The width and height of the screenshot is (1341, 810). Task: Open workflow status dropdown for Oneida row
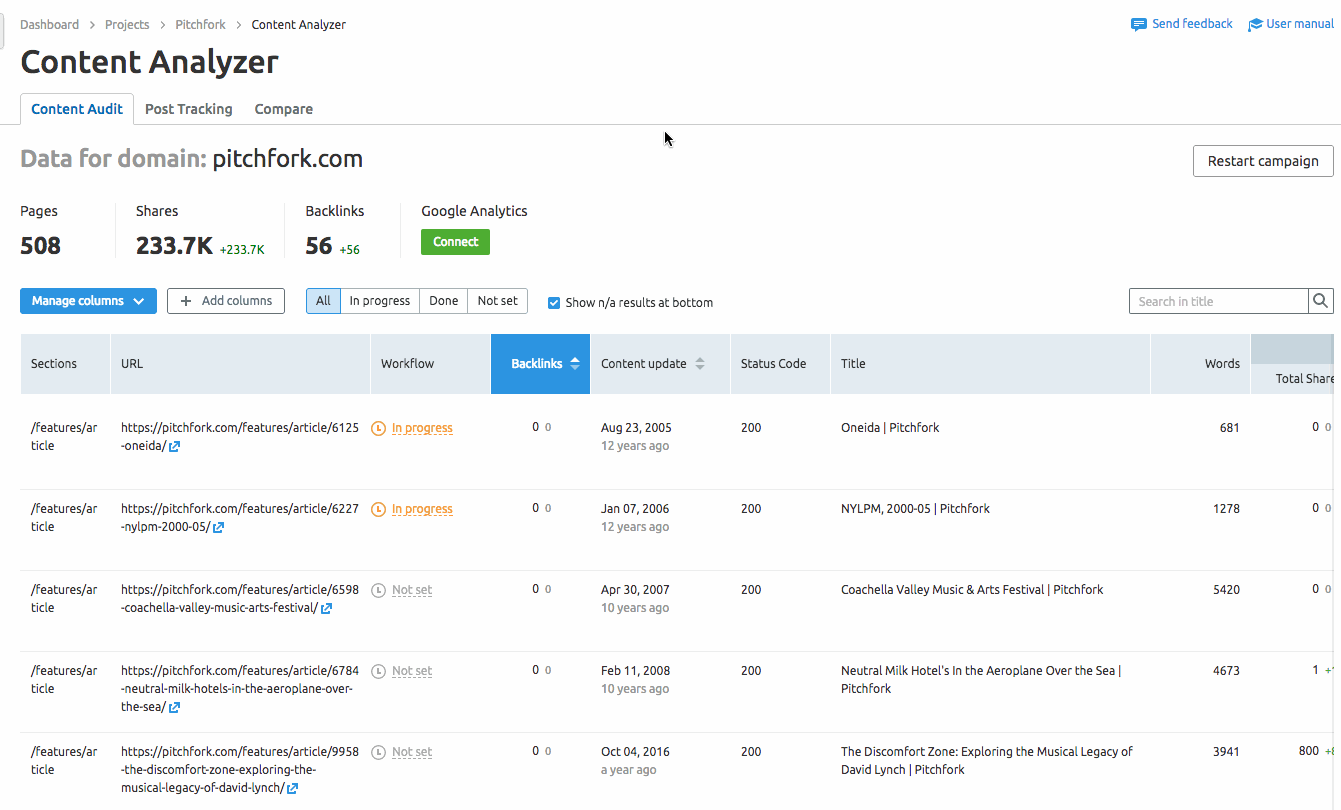(x=421, y=428)
